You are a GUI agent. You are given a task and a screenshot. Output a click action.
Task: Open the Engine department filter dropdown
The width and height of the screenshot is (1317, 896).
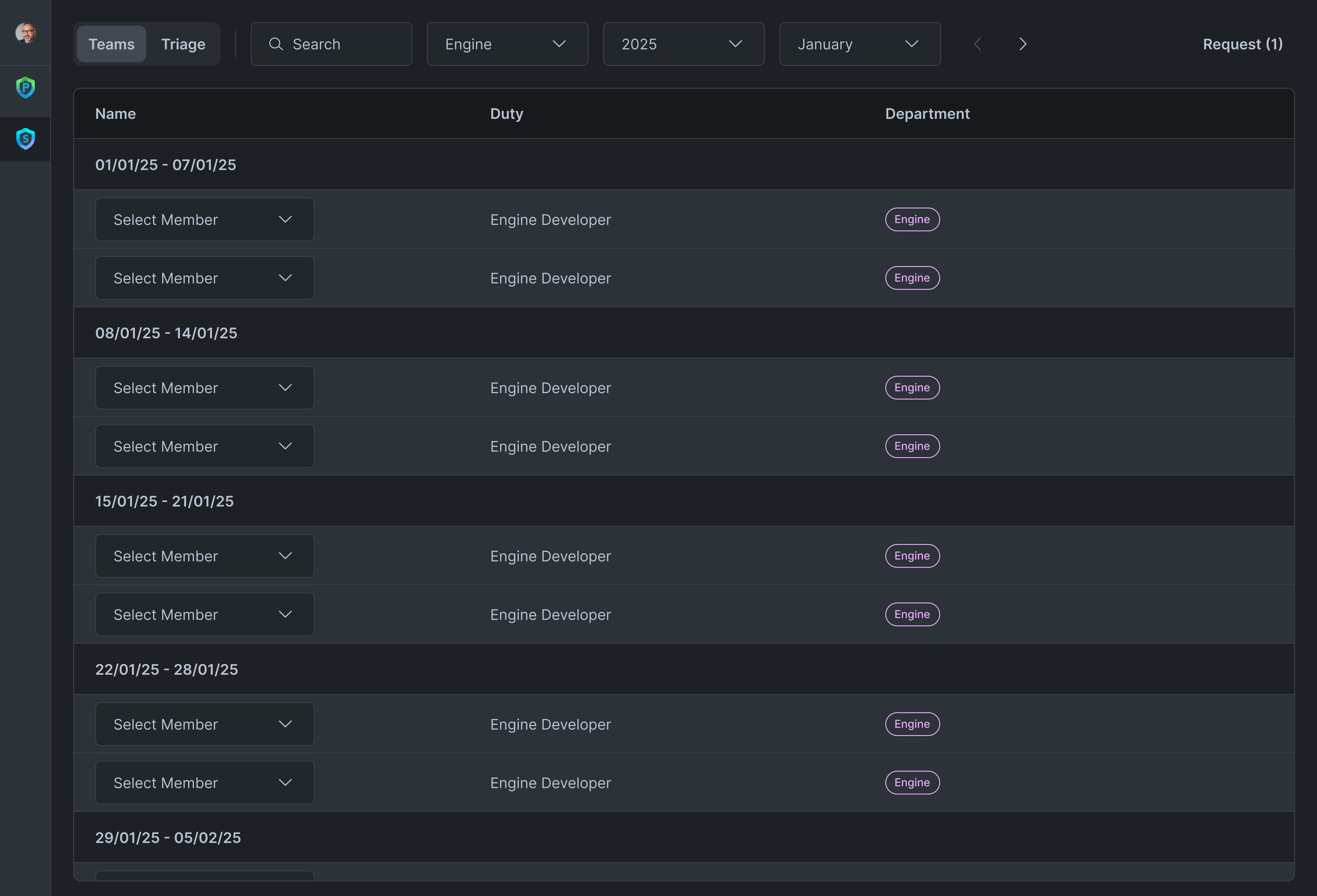508,44
